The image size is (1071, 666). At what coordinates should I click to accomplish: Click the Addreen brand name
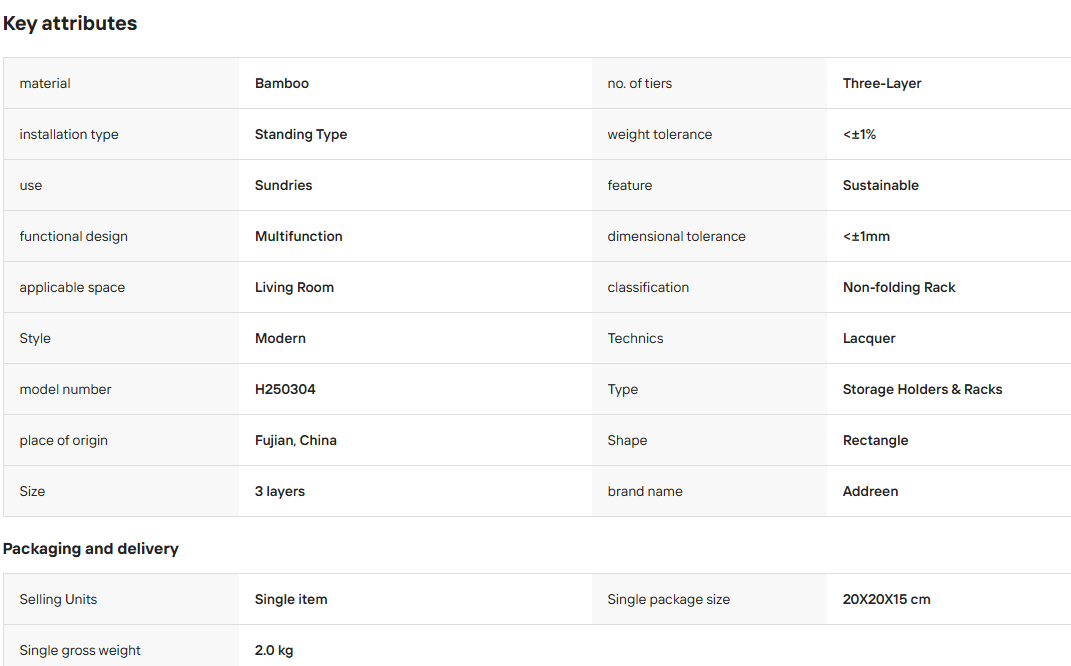coord(870,491)
